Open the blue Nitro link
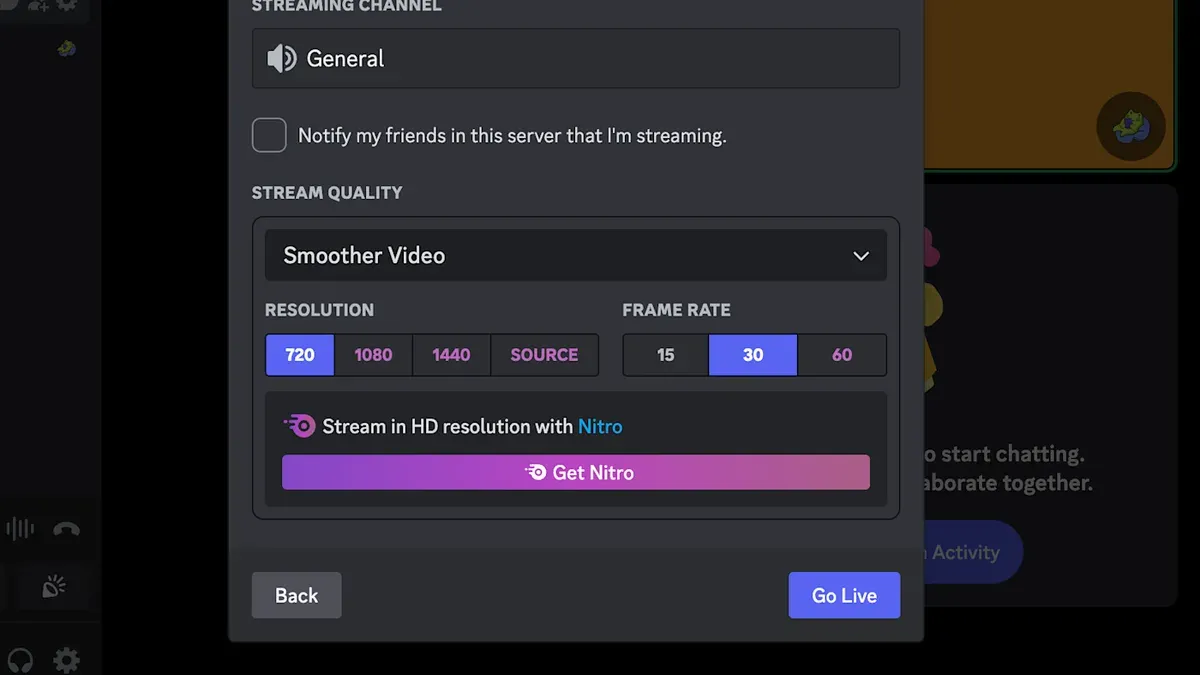 600,427
